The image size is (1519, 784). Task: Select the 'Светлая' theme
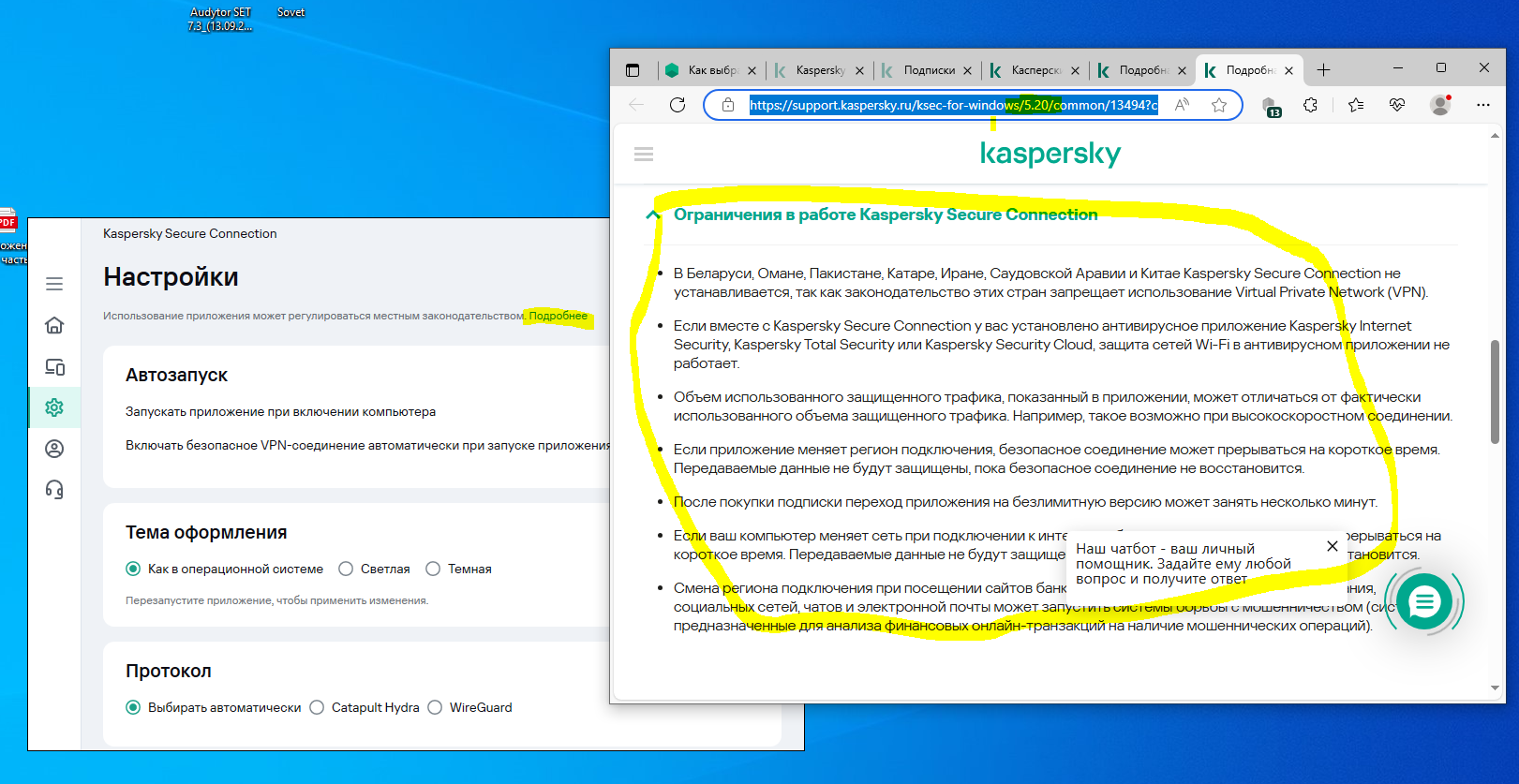pos(346,569)
